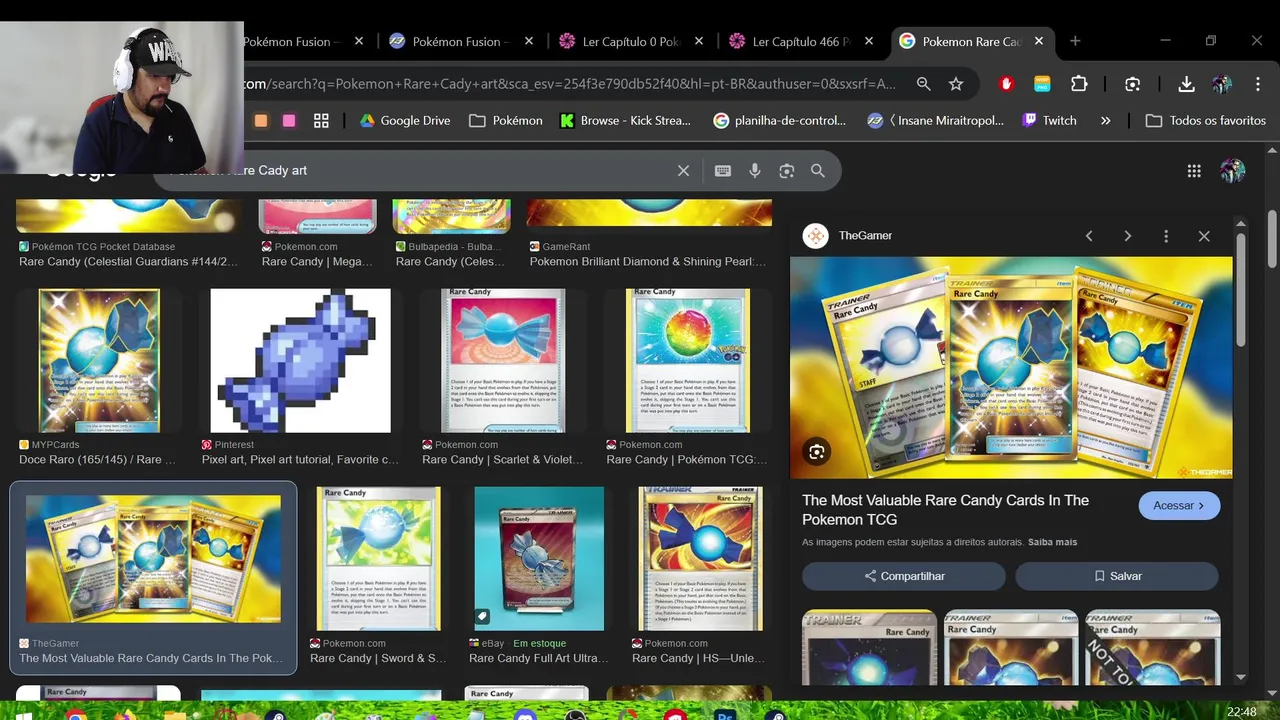This screenshot has height=720, width=1280.
Task: Open preview panel more options menu
Action: click(1166, 236)
